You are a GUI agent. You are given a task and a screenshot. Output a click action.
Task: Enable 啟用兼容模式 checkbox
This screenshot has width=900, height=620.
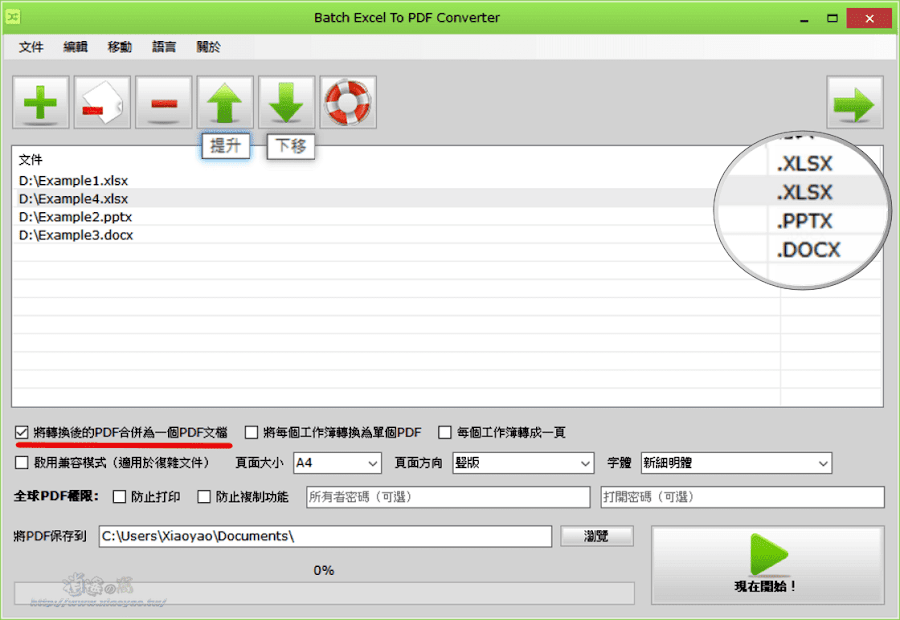(x=22, y=463)
